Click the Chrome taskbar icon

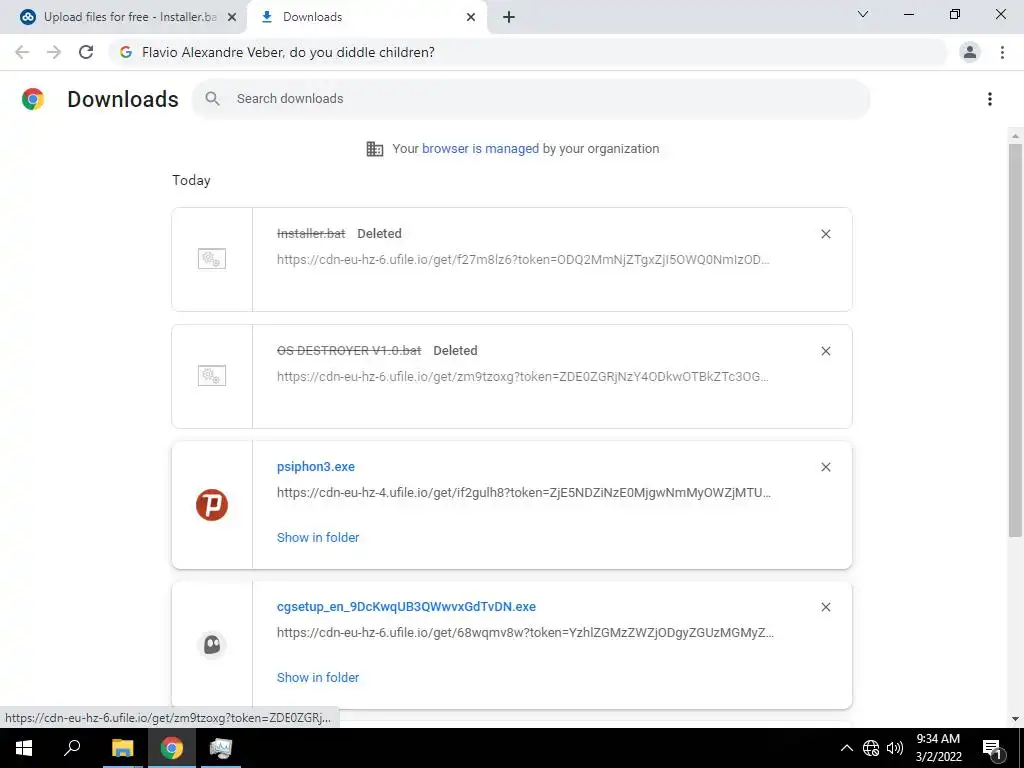coord(172,748)
